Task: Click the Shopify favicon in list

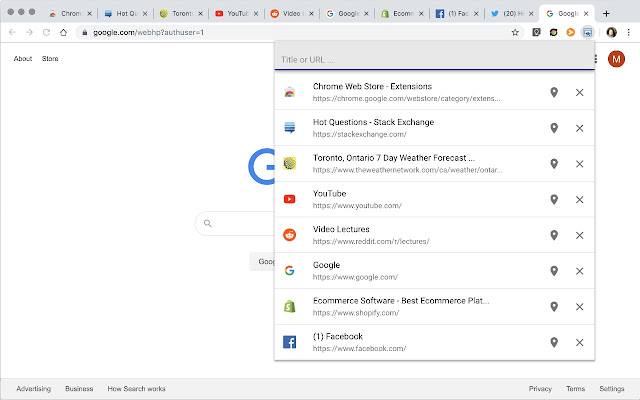Action: 289,306
